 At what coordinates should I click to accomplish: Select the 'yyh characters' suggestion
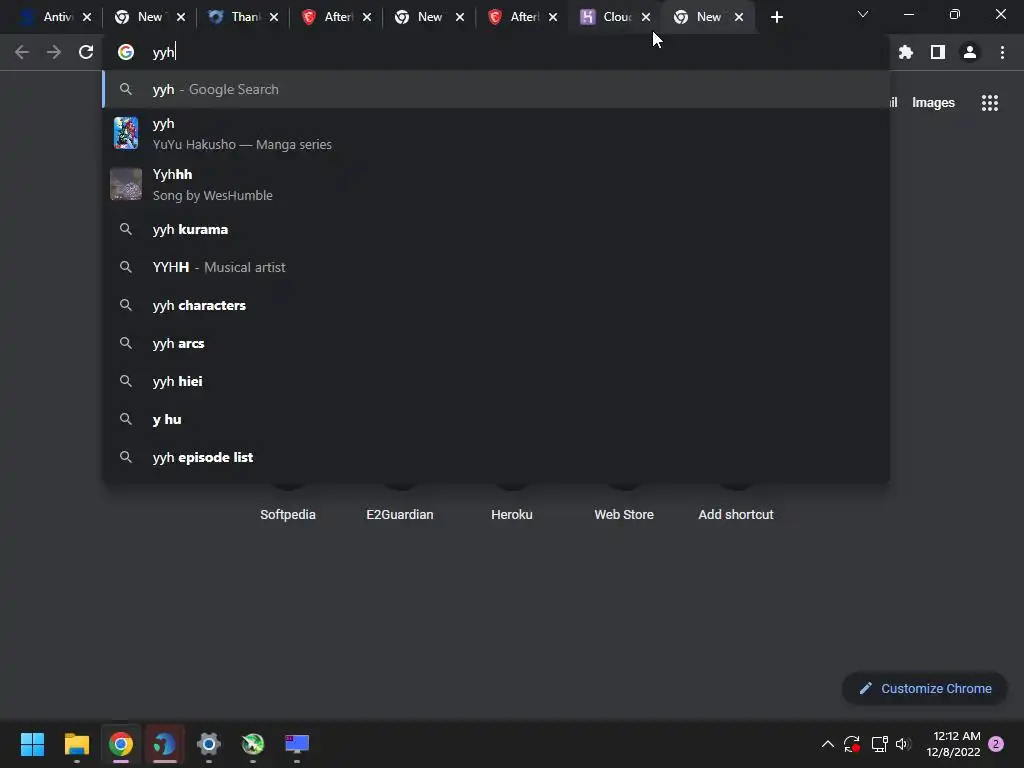click(496, 305)
